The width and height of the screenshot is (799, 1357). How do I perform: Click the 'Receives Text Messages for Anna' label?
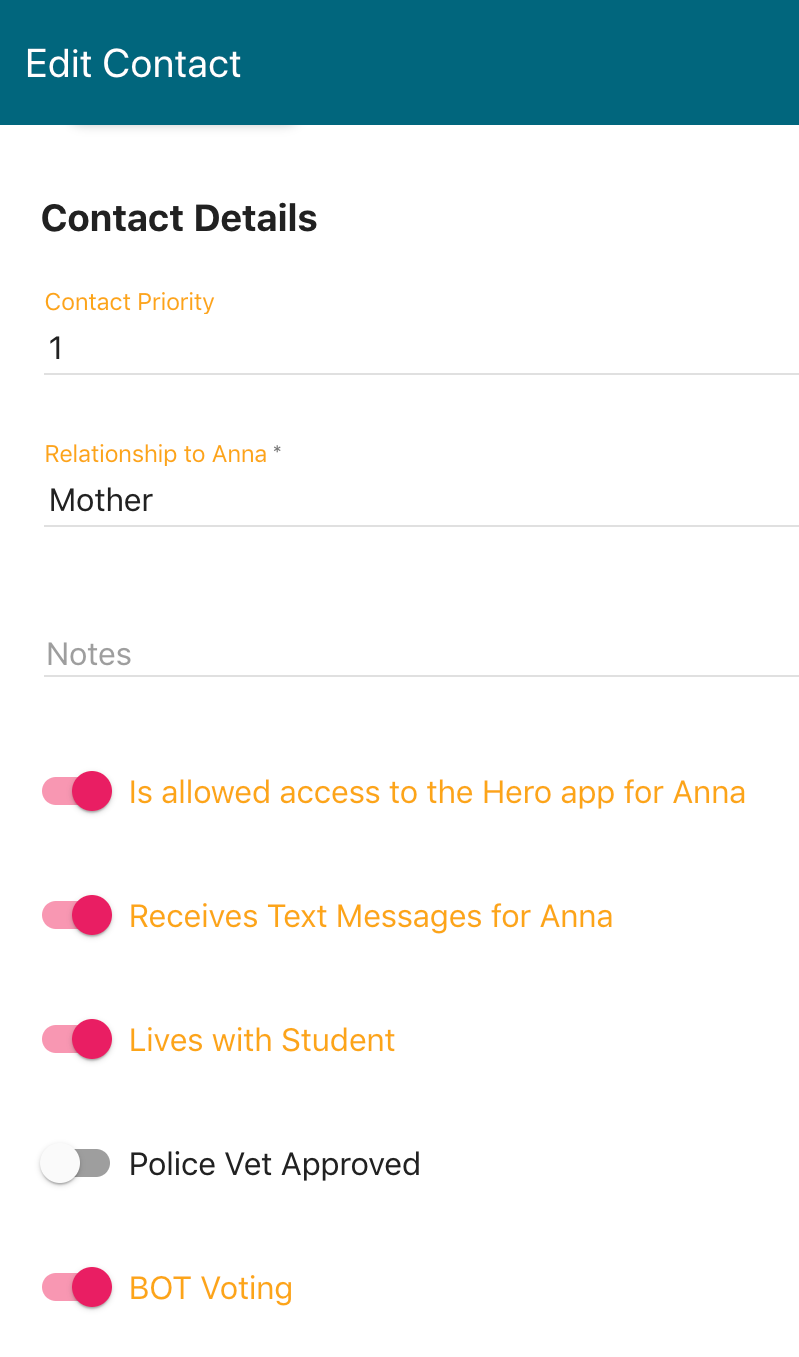pyautogui.click(x=371, y=916)
